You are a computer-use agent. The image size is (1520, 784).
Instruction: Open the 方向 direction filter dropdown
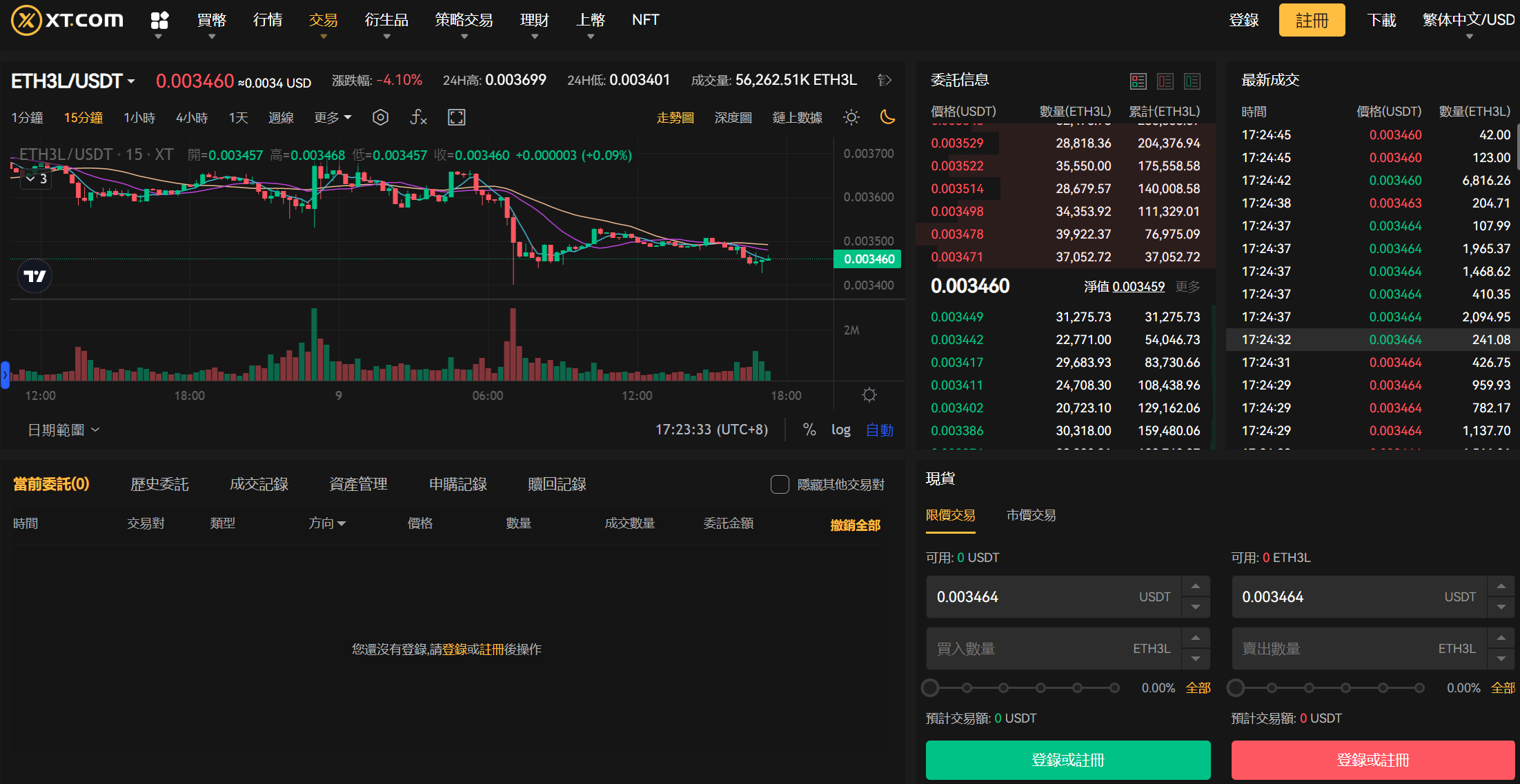327,523
